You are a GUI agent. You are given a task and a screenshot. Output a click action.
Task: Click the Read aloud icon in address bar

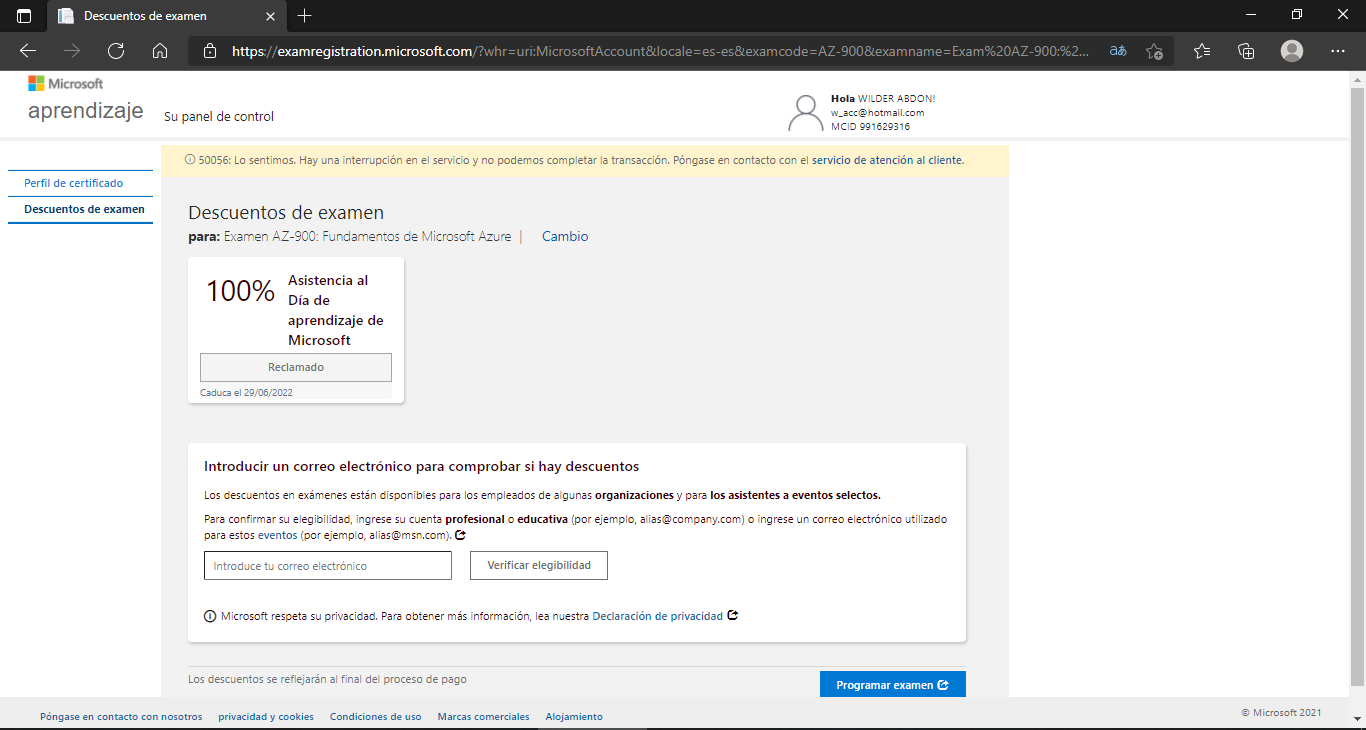[1118, 50]
